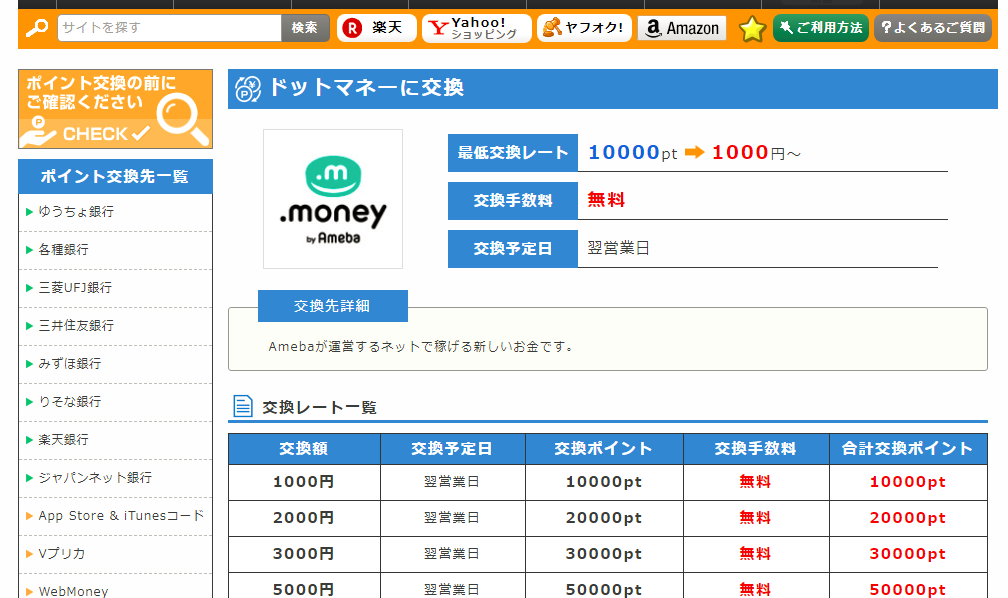Go to 楽天銀行 exchange option
Screen dimensions: 1008x598
pyautogui.click(x=64, y=440)
